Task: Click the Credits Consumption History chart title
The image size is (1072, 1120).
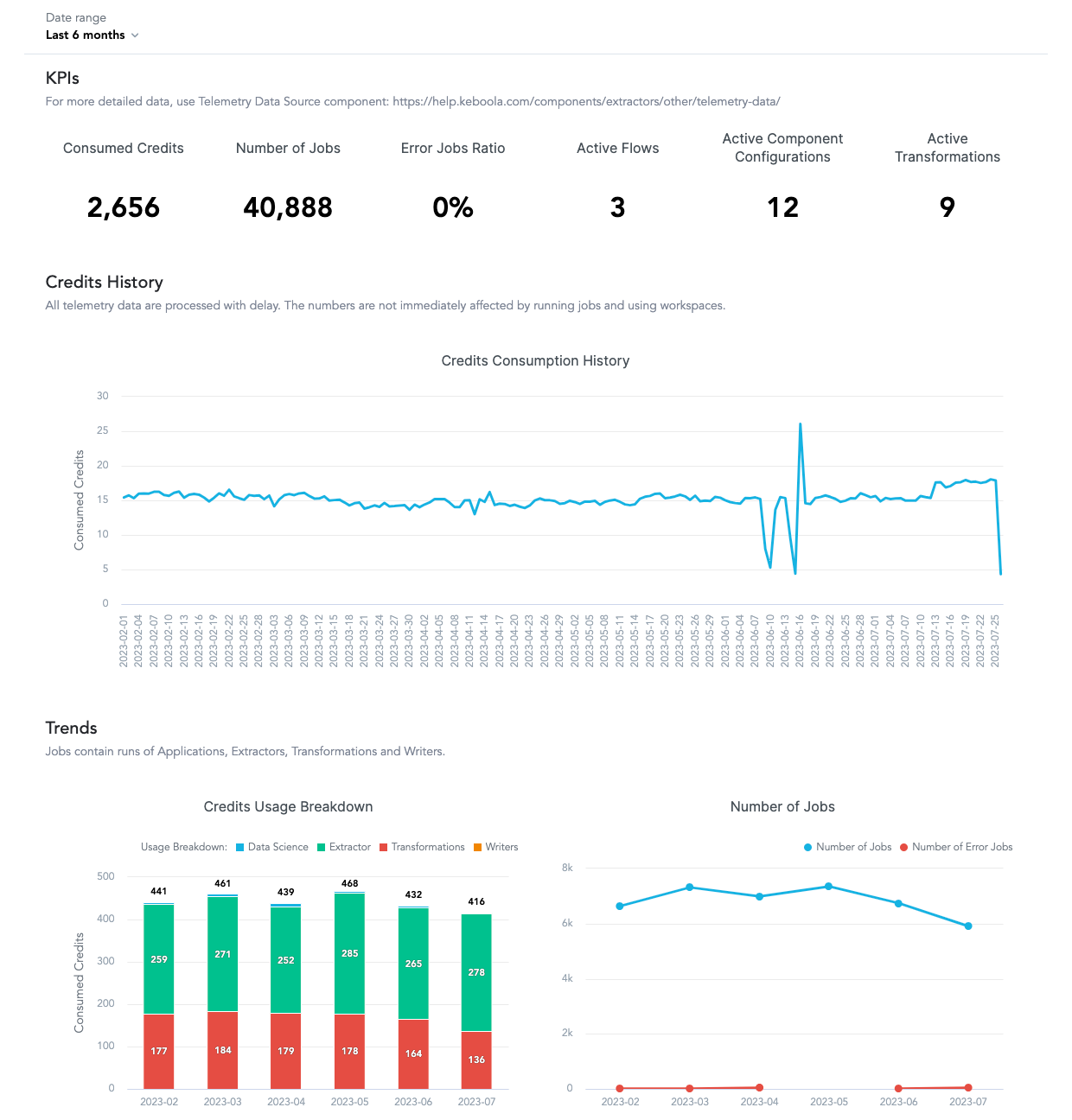Action: pos(535,361)
